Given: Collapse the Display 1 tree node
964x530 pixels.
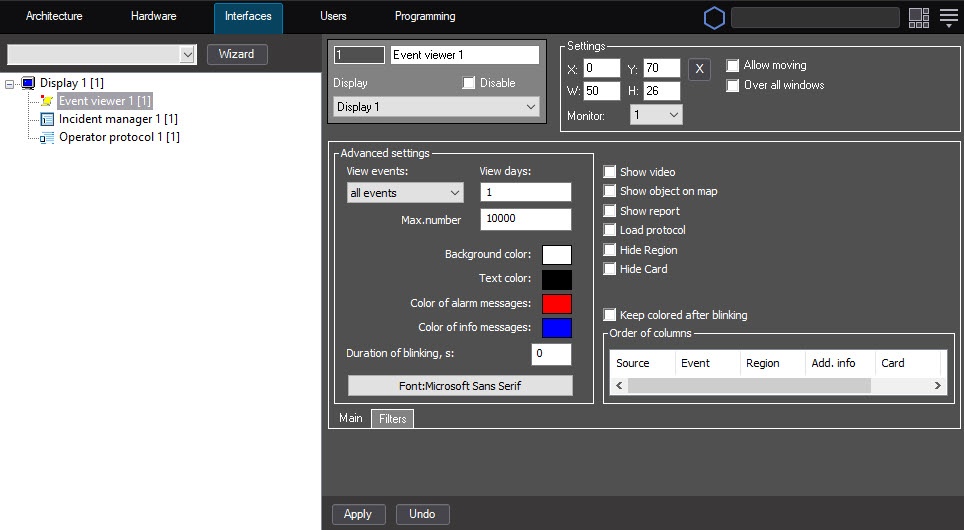Looking at the screenshot, I should pyautogui.click(x=10, y=84).
